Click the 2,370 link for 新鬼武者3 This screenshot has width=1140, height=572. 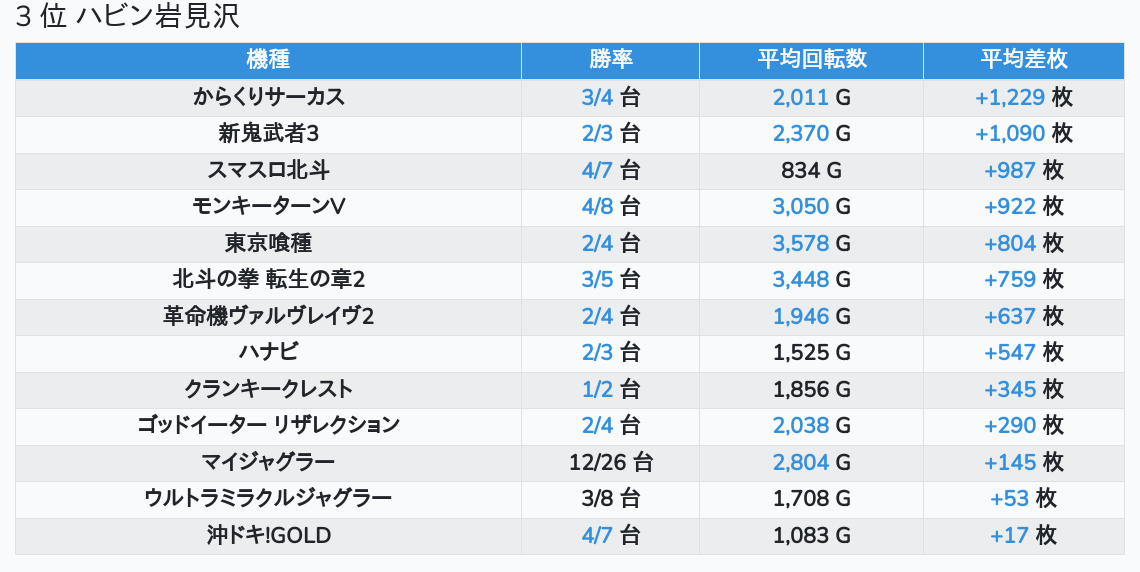(x=800, y=133)
